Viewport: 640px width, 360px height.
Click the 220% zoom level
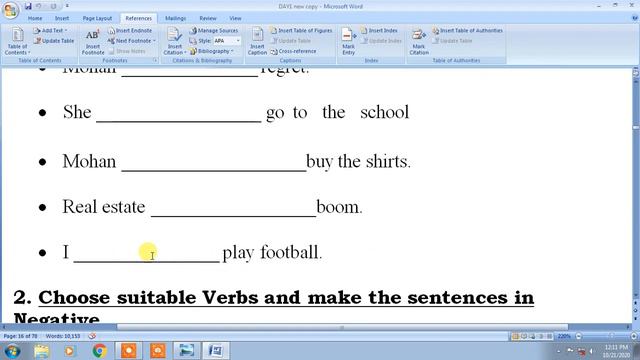(564, 336)
